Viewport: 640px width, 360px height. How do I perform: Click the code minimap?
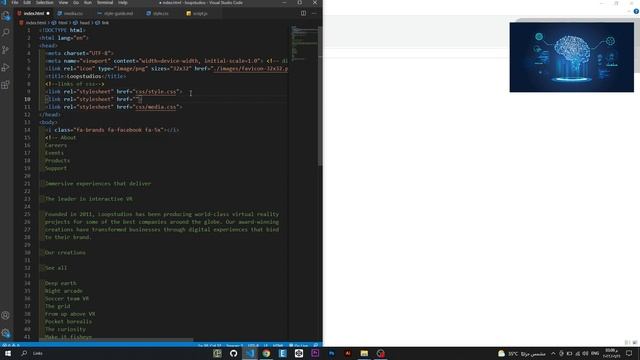coord(304,43)
